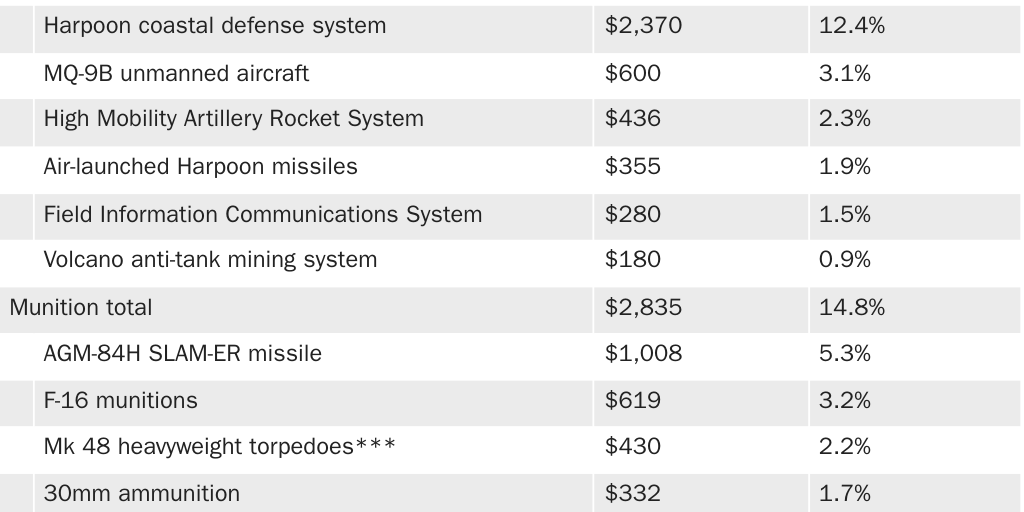Select the Air-launched Harpoon missiles row label
Screen dimensions: 1024x512
point(200,166)
